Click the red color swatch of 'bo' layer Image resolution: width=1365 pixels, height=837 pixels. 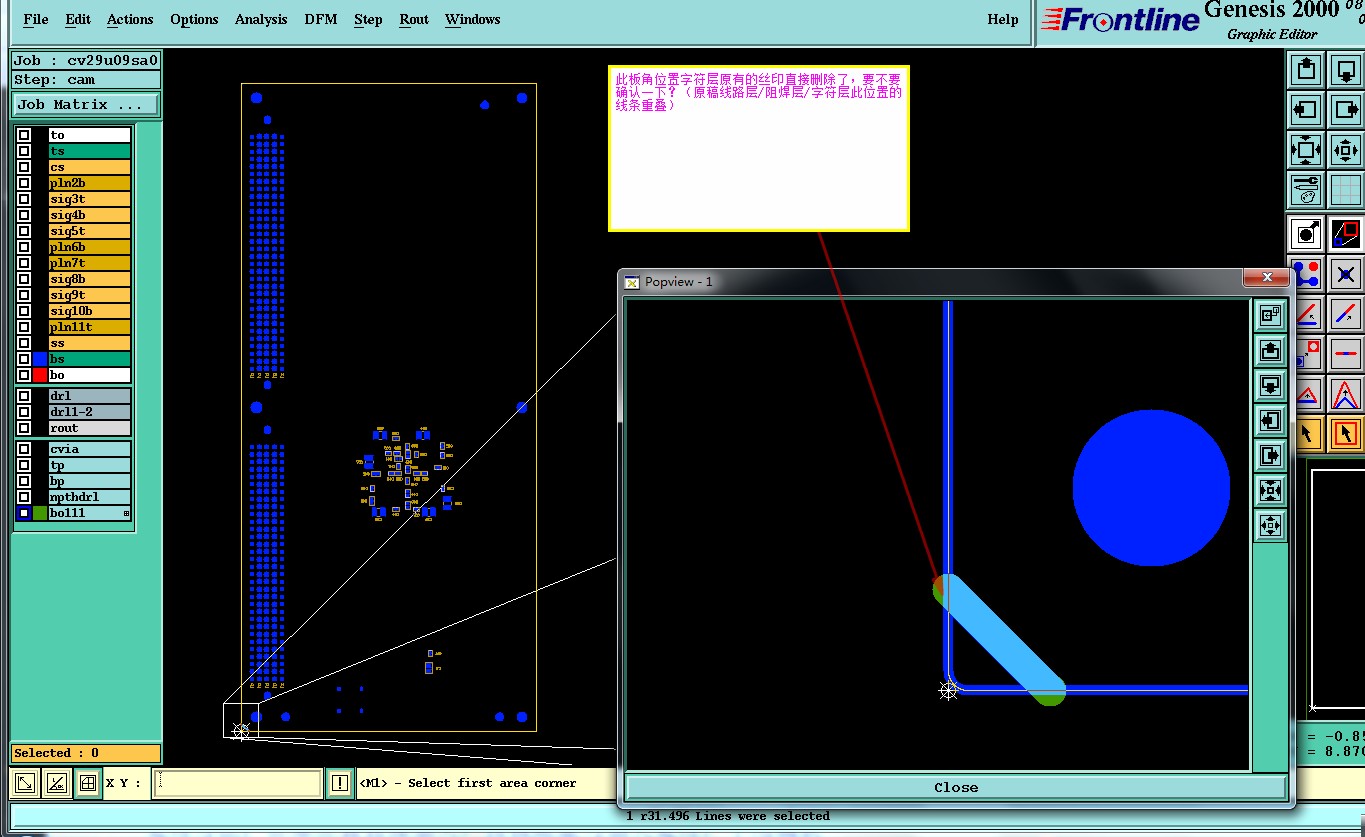click(x=40, y=375)
